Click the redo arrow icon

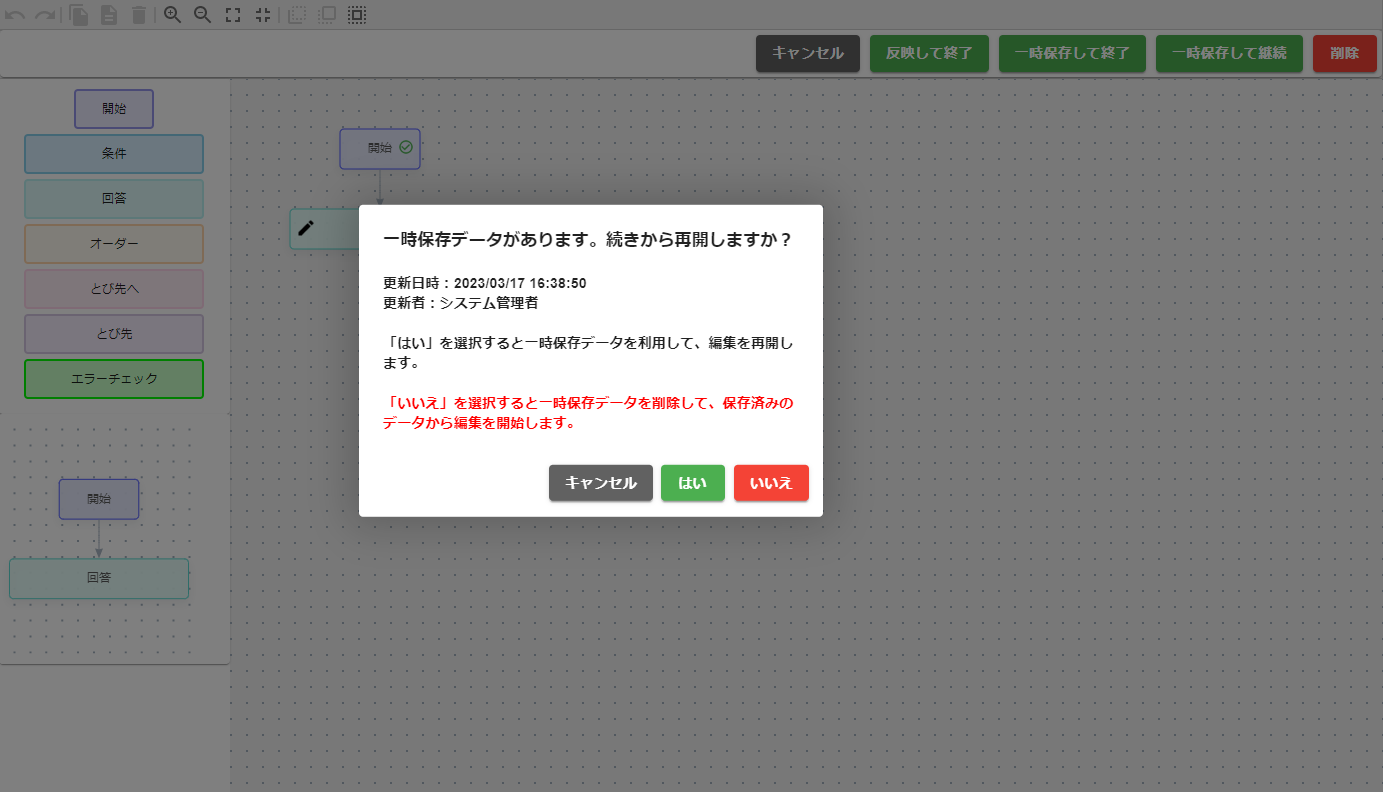pos(45,15)
